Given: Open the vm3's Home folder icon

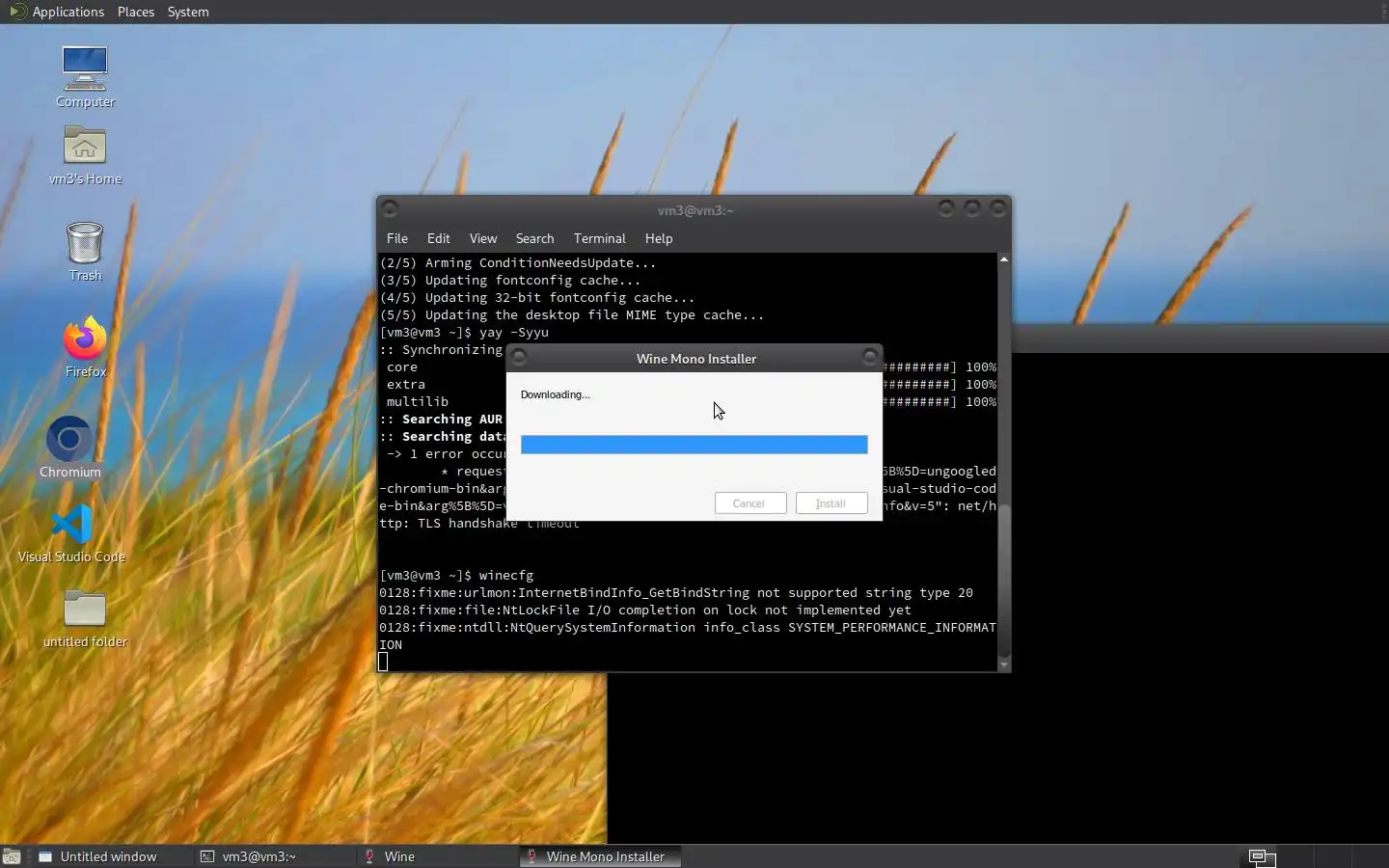Looking at the screenshot, I should tap(85, 155).
